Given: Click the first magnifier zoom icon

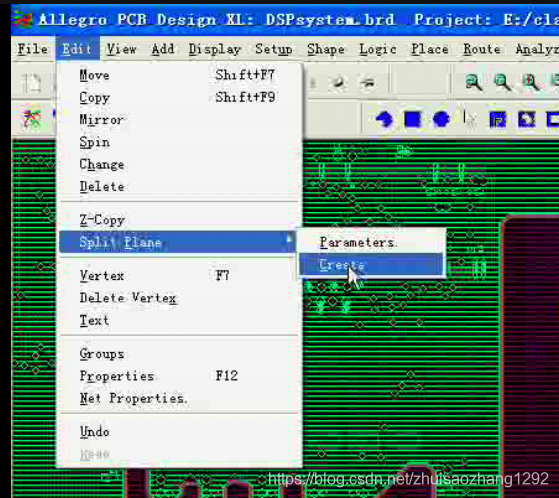Looking at the screenshot, I should (474, 83).
